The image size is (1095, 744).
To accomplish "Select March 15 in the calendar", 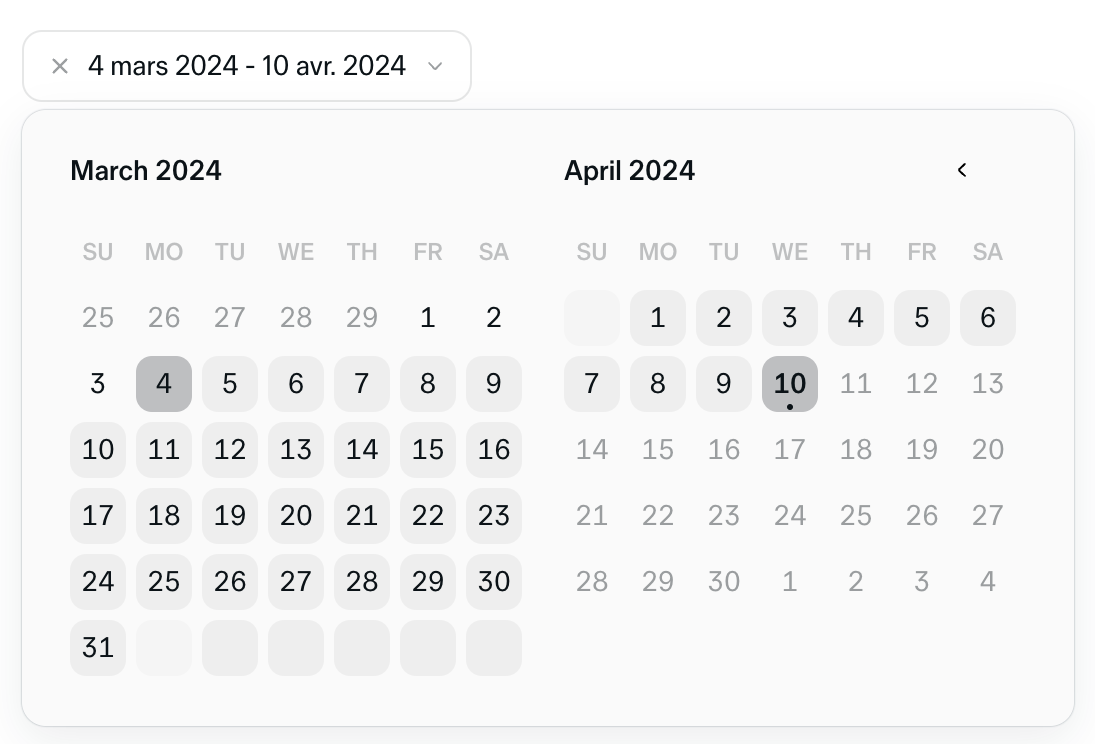I will pos(428,449).
